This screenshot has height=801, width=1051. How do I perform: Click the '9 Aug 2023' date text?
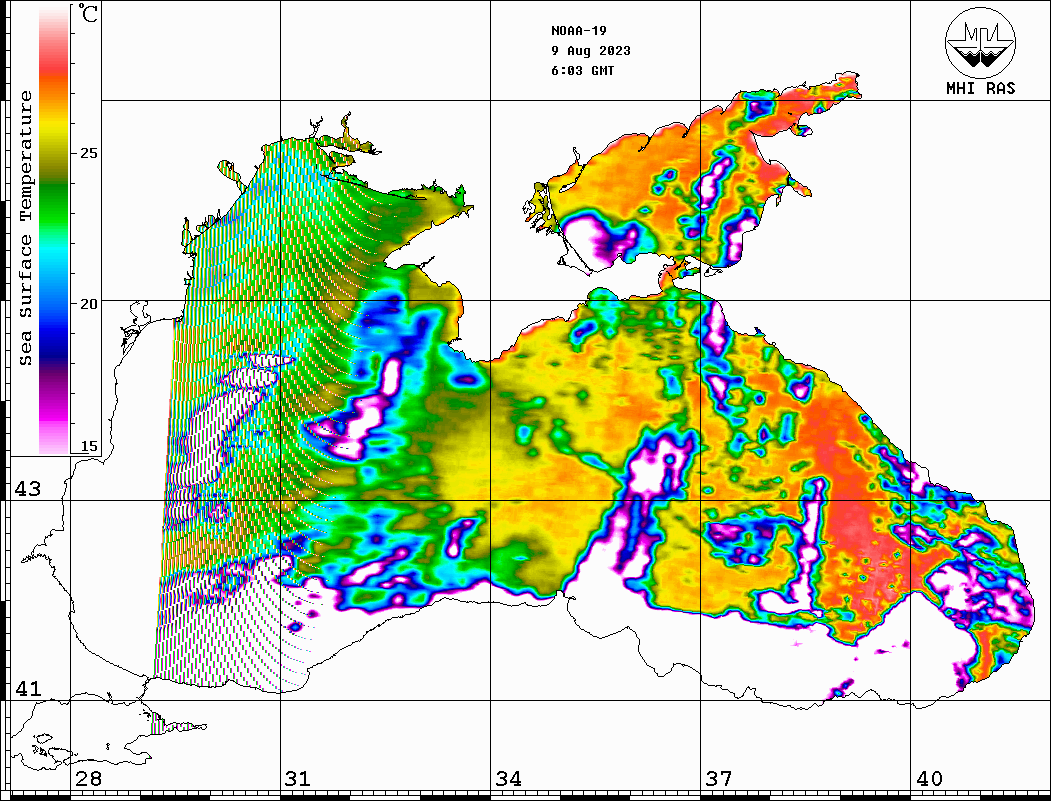click(x=591, y=51)
